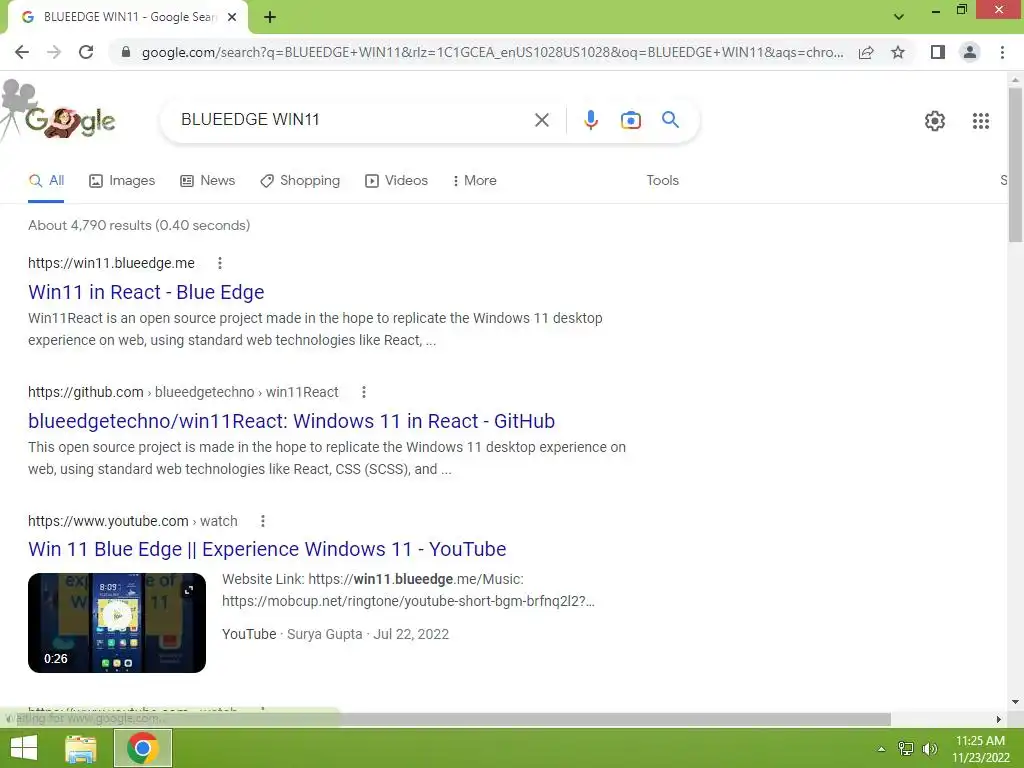Bookmark this tab with star icon
Screen dimensions: 1024x768
[x=898, y=52]
